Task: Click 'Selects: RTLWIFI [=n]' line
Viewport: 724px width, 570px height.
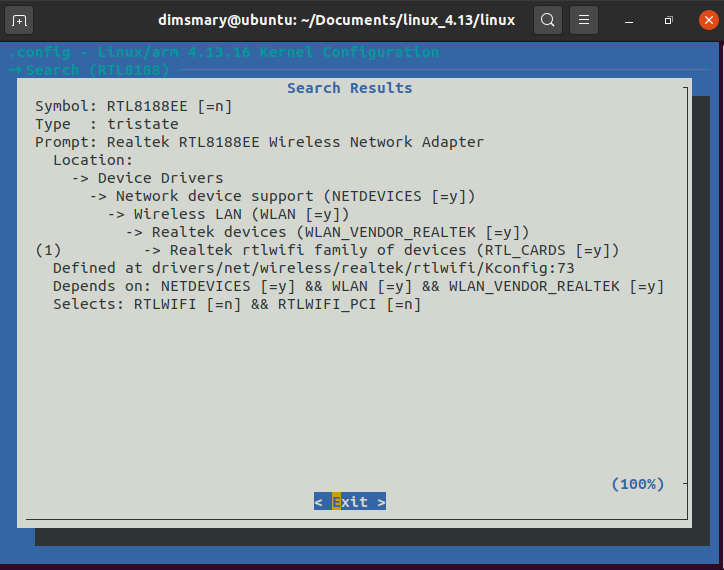Action: click(237, 304)
